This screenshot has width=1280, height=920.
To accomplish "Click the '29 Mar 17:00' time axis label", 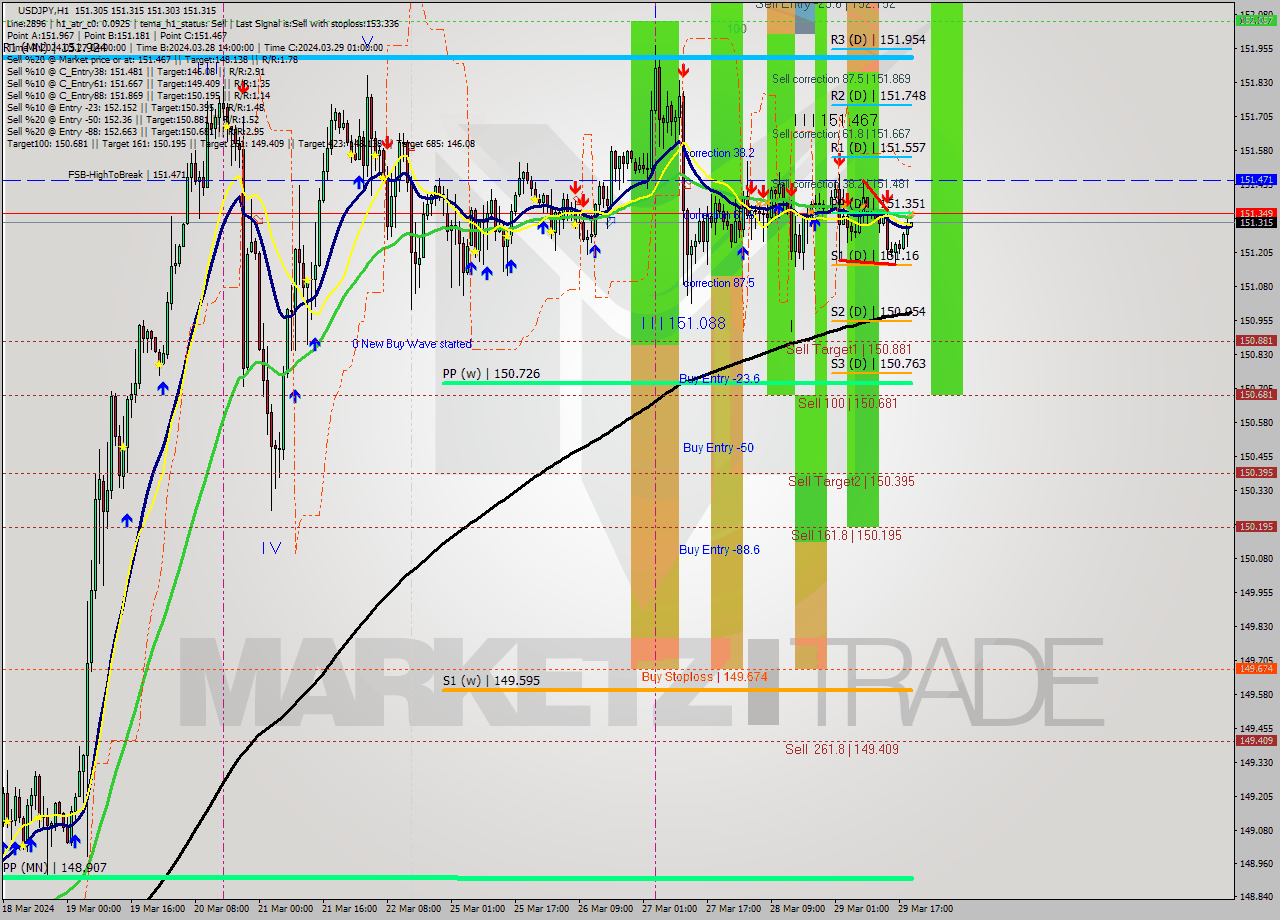I will pos(925,909).
